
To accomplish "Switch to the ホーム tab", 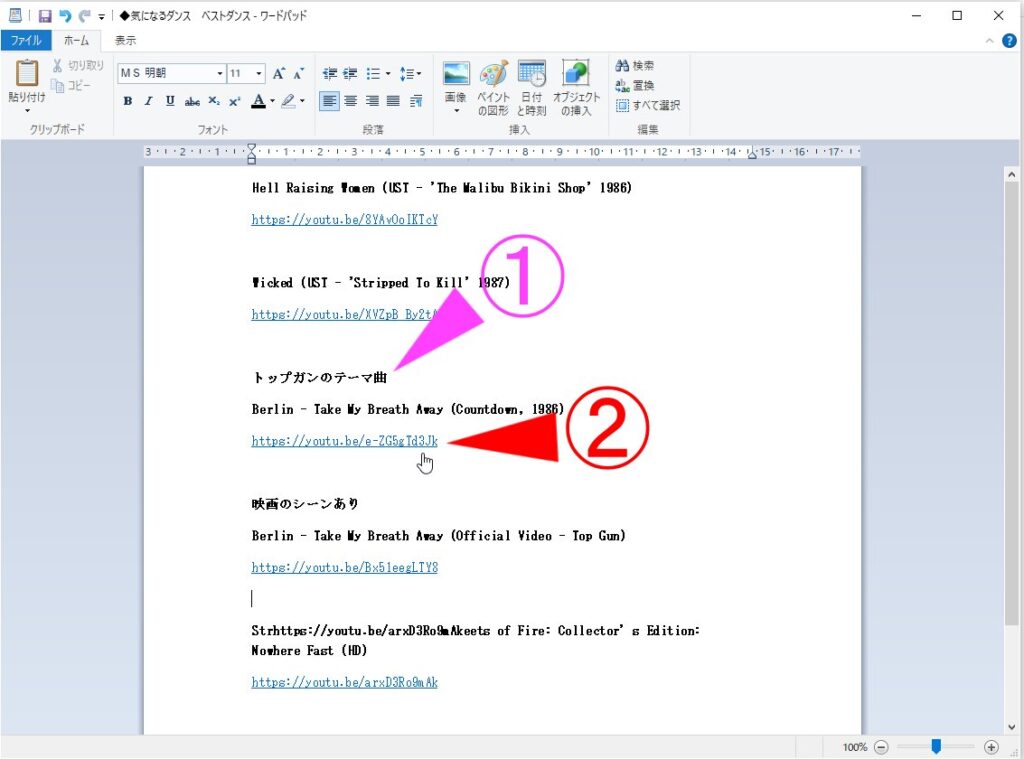I will coord(76,40).
